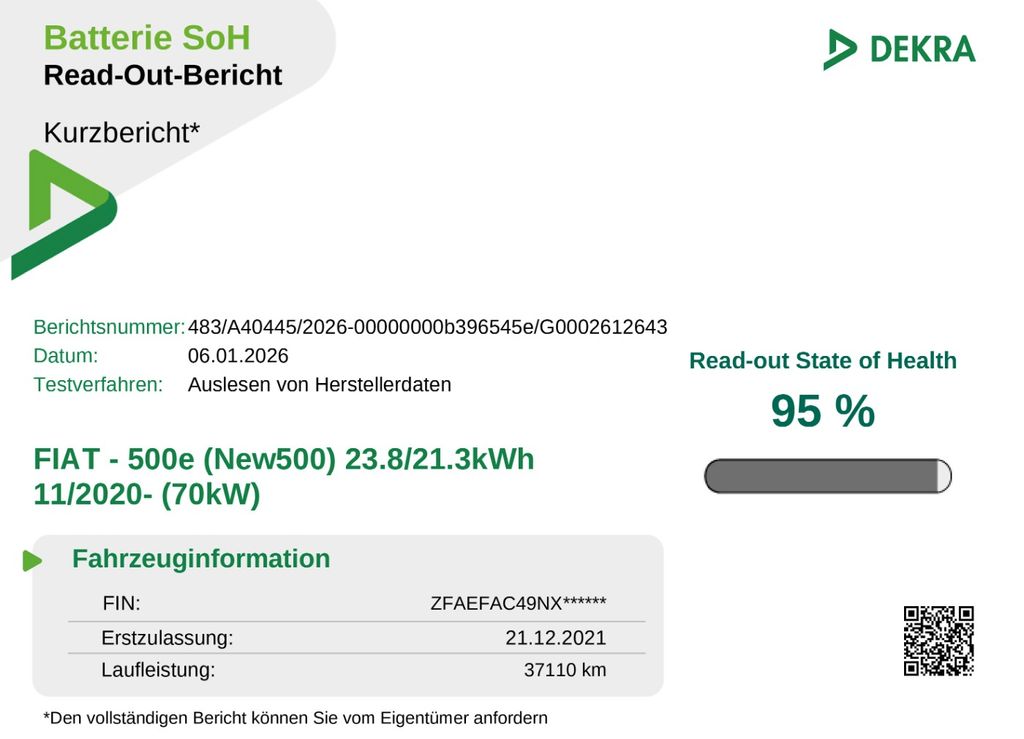Click the report date 06.01.2026
This screenshot has width=1024, height=739.
(x=238, y=356)
